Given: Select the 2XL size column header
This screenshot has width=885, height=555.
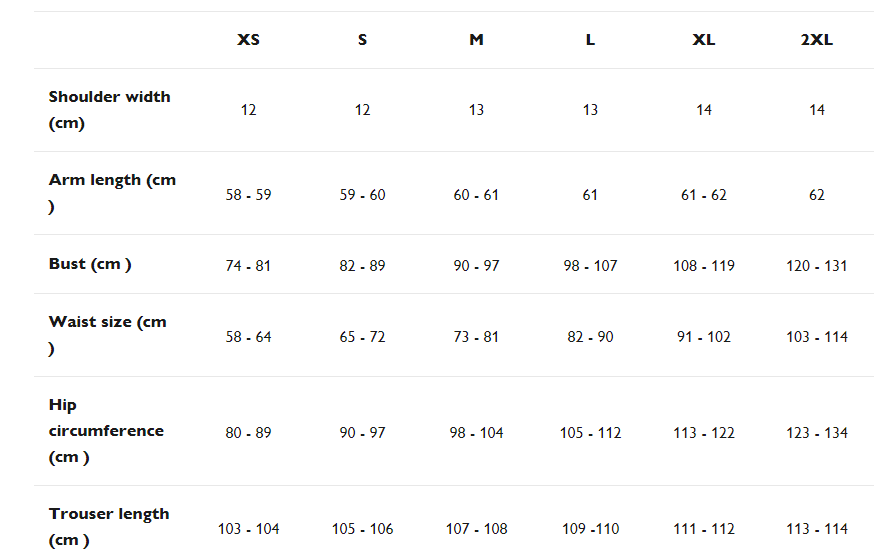Looking at the screenshot, I should (817, 40).
